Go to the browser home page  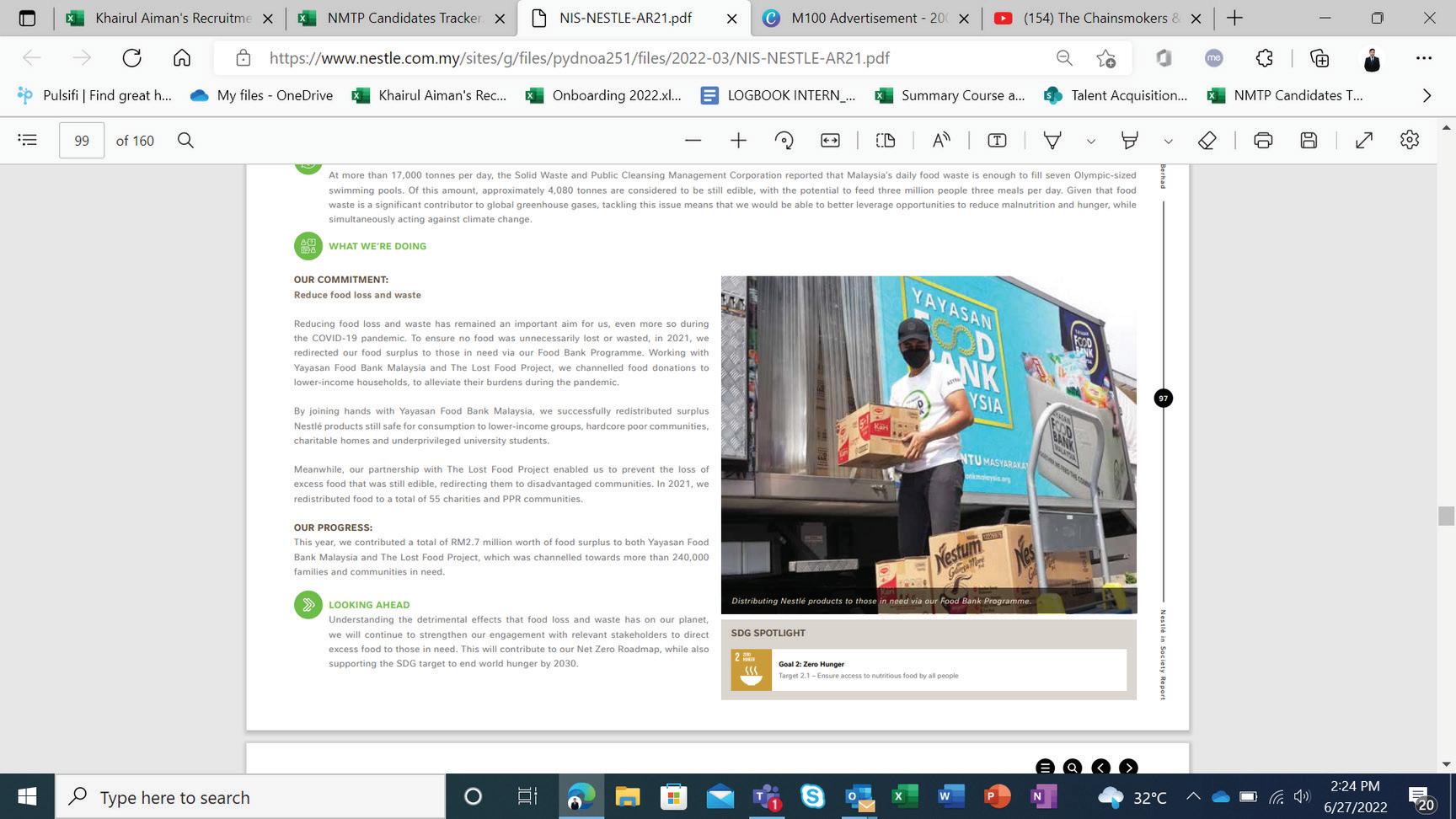point(181,57)
